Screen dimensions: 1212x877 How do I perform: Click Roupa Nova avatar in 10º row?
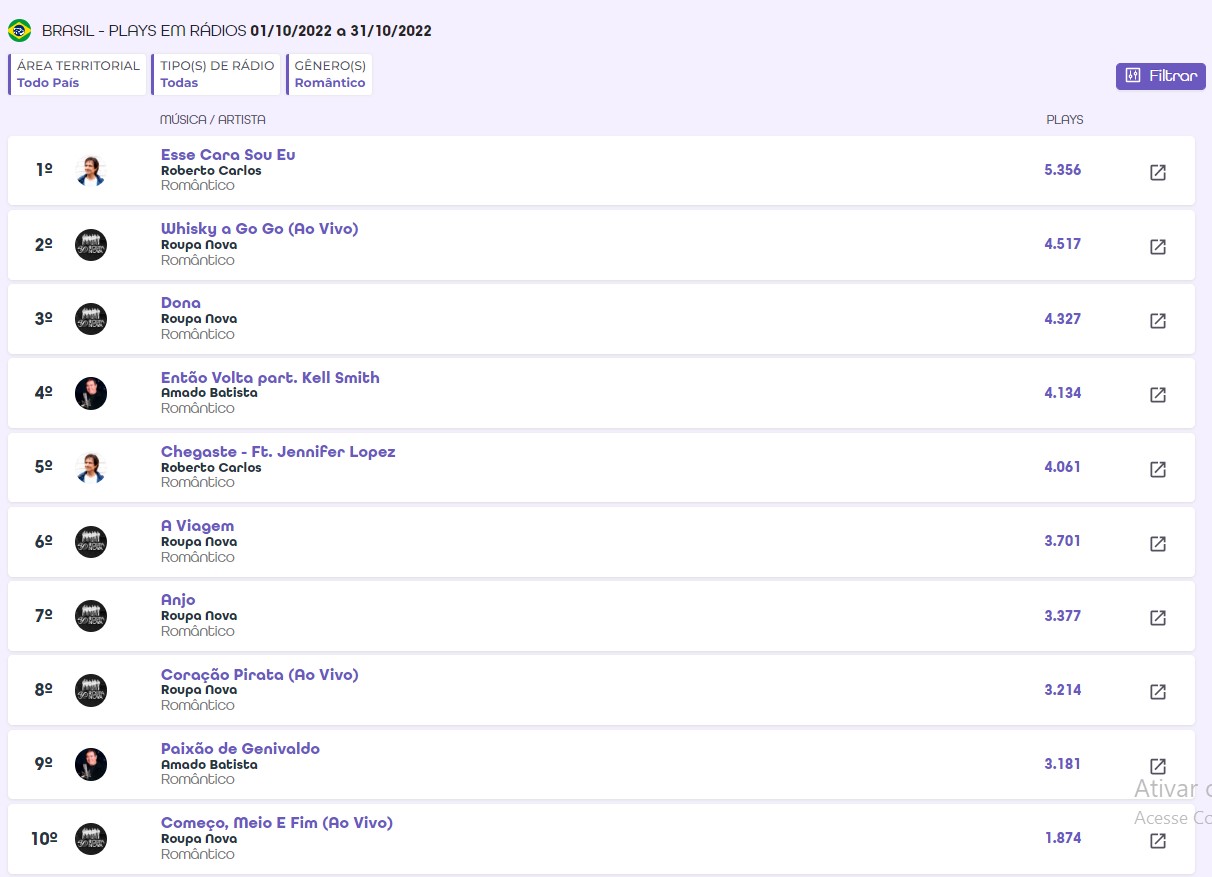[91, 839]
